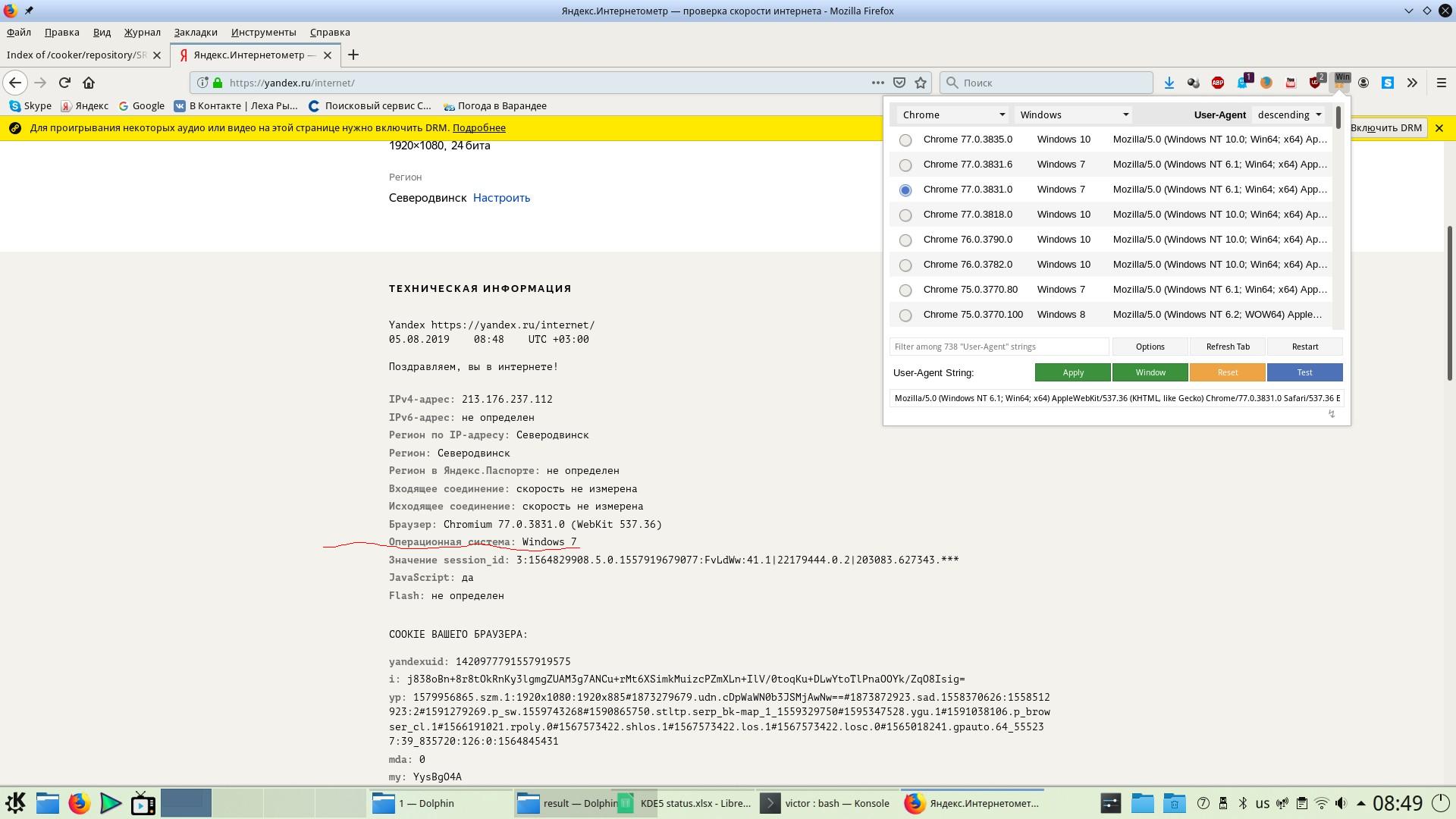Open the Firefox hamburger menu
Screen dimensions: 1456x819
[x=1442, y=83]
